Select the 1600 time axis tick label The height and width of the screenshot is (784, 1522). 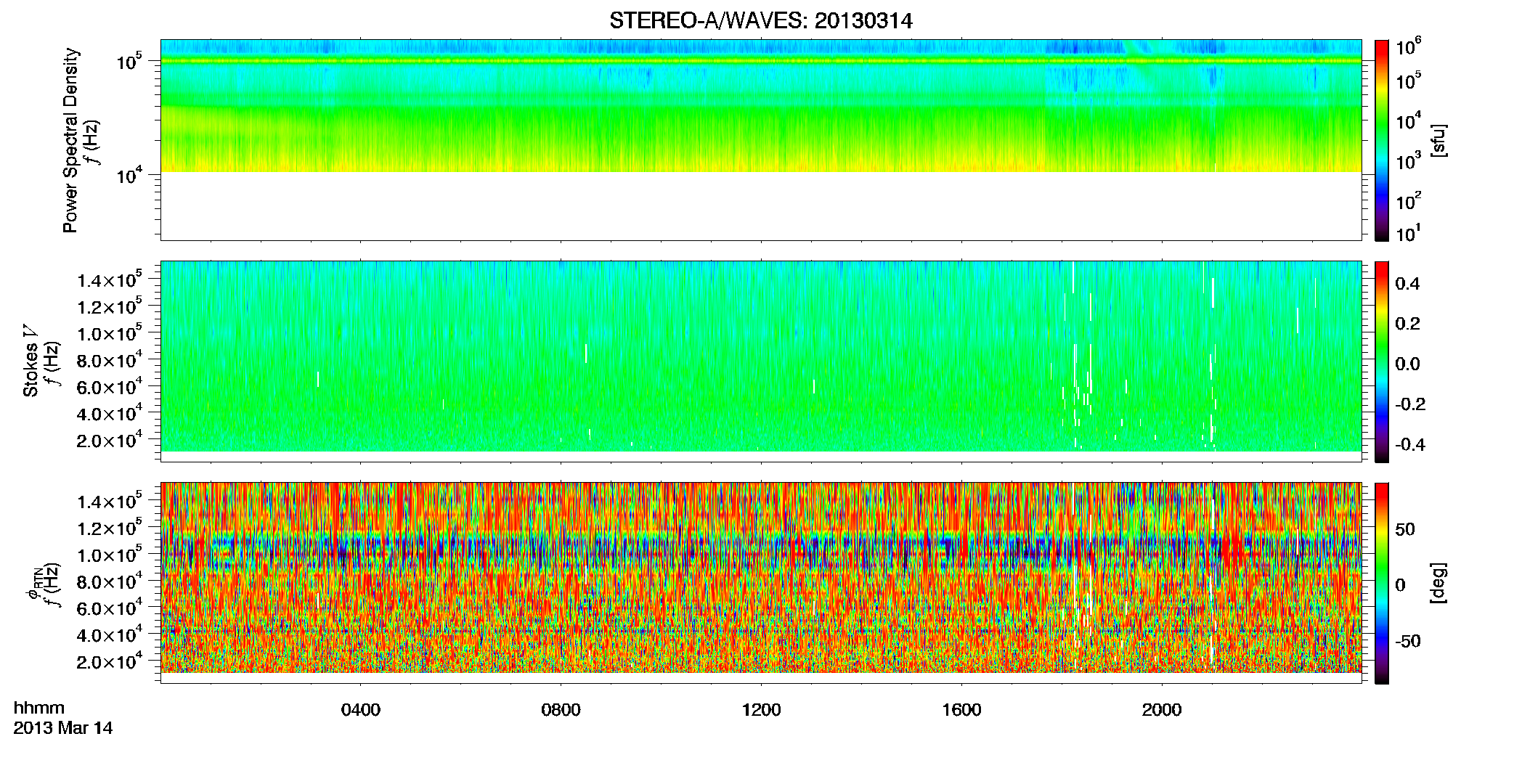coord(961,710)
